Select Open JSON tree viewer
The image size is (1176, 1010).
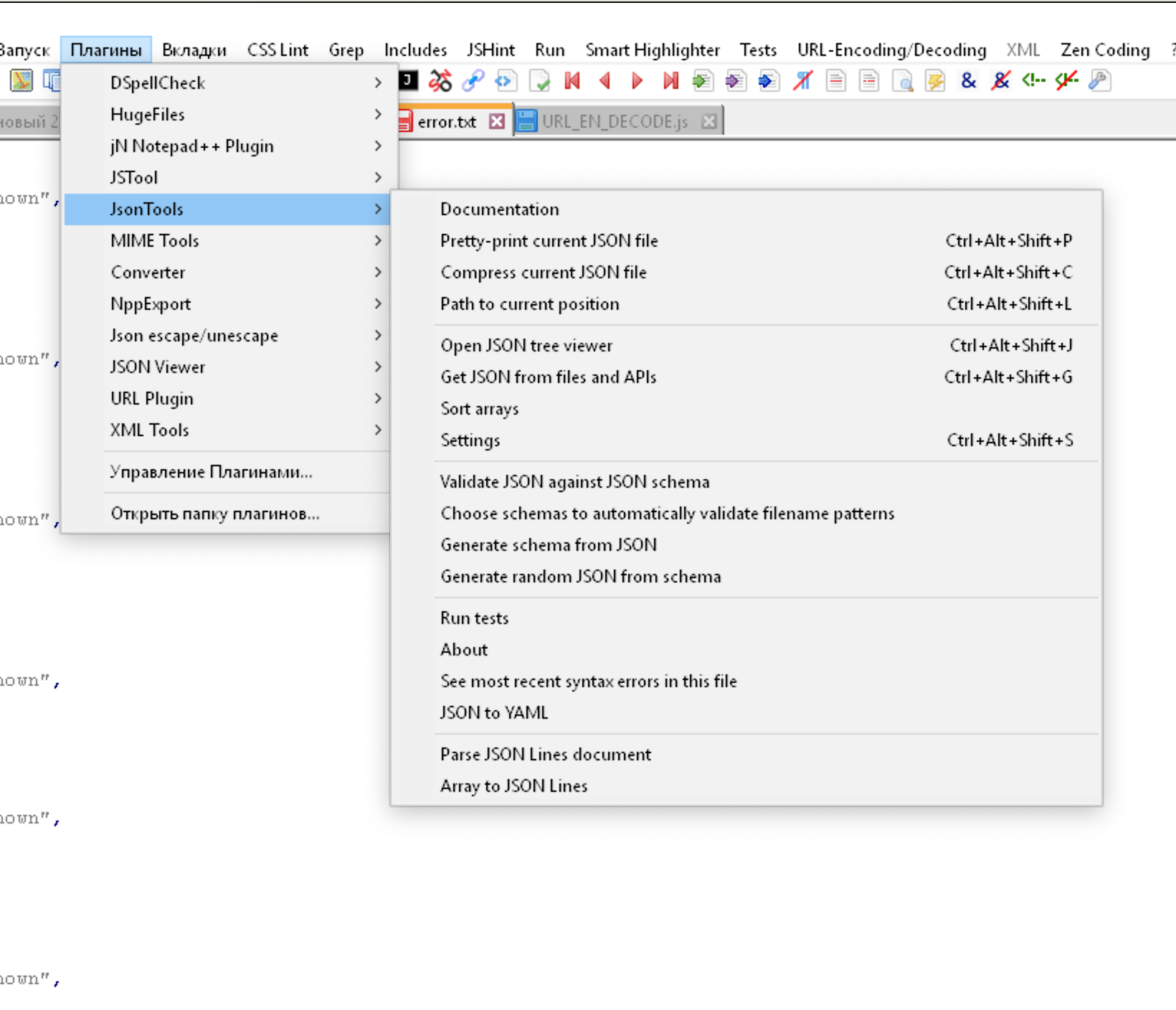(746, 346)
